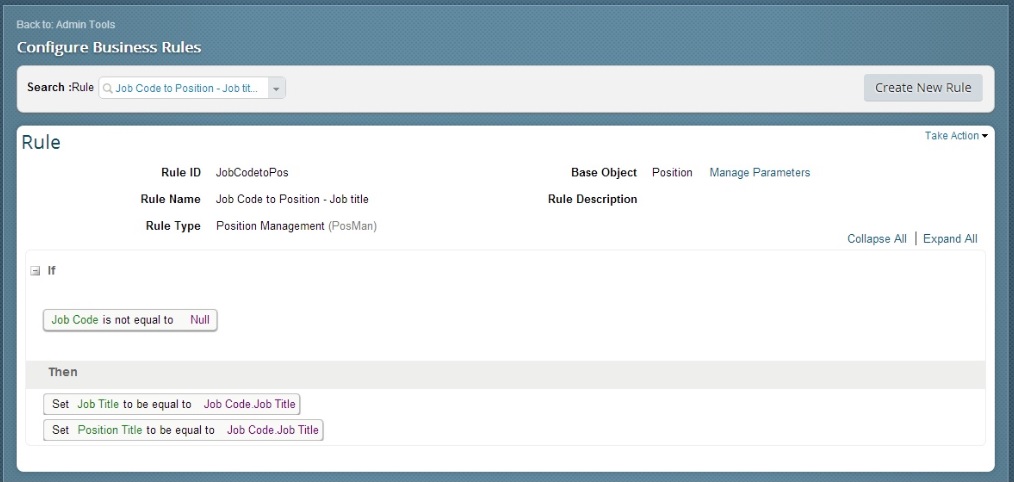Click Expand All link
Screen dimensions: 1014x482
tap(950, 239)
